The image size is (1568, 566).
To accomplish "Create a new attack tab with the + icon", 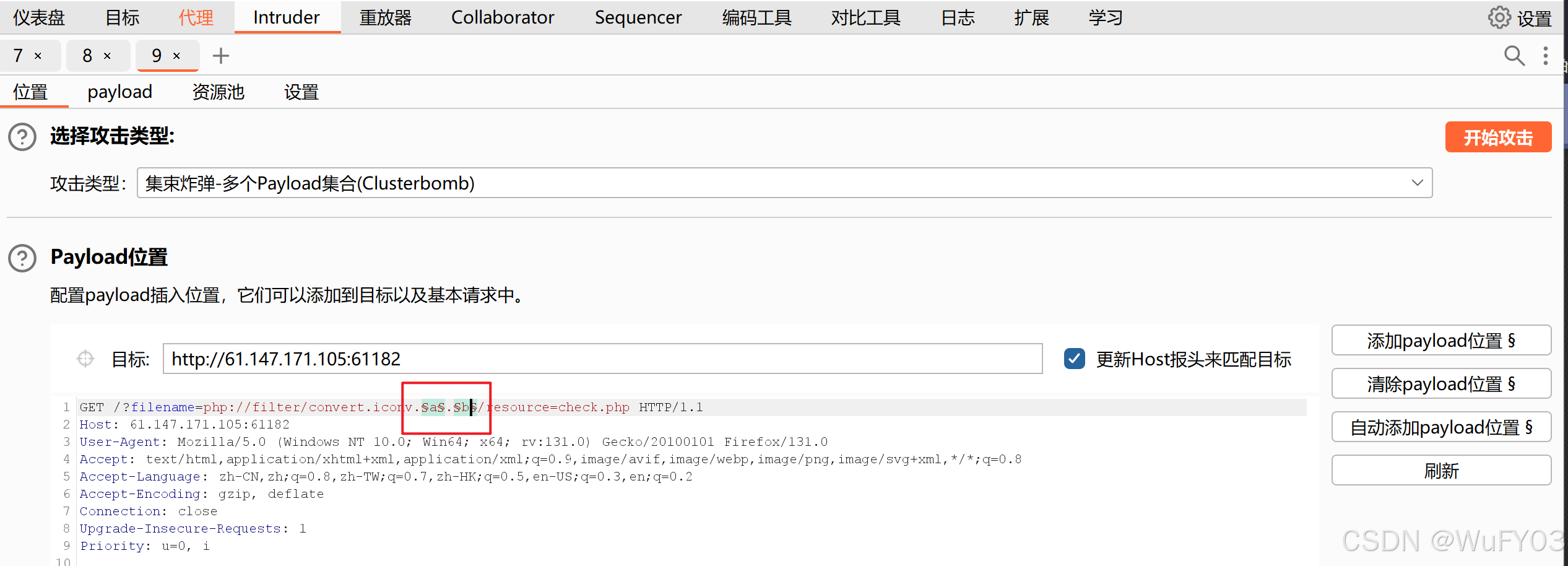I will tap(221, 56).
